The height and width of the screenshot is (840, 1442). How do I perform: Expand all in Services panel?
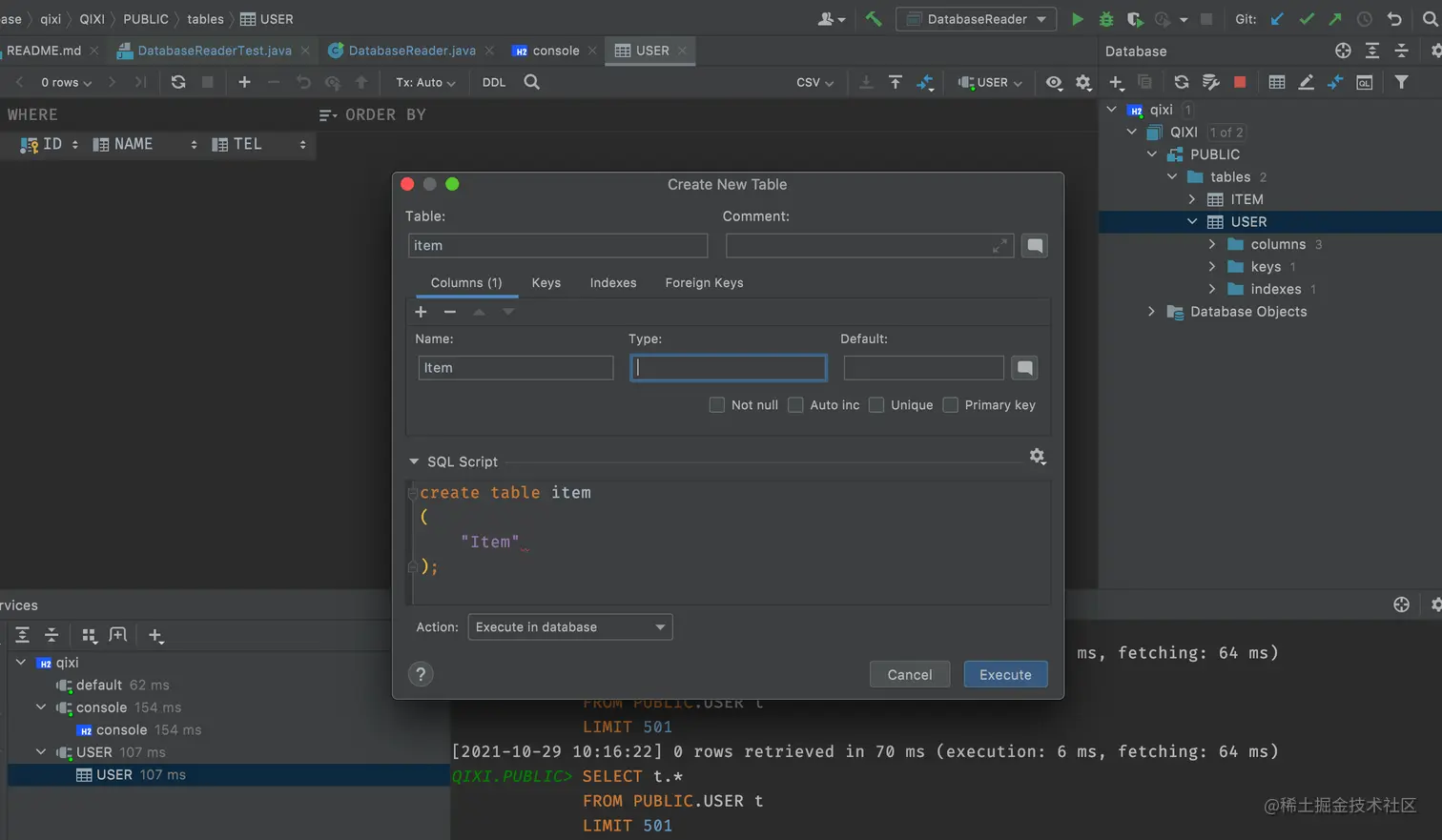click(x=23, y=635)
